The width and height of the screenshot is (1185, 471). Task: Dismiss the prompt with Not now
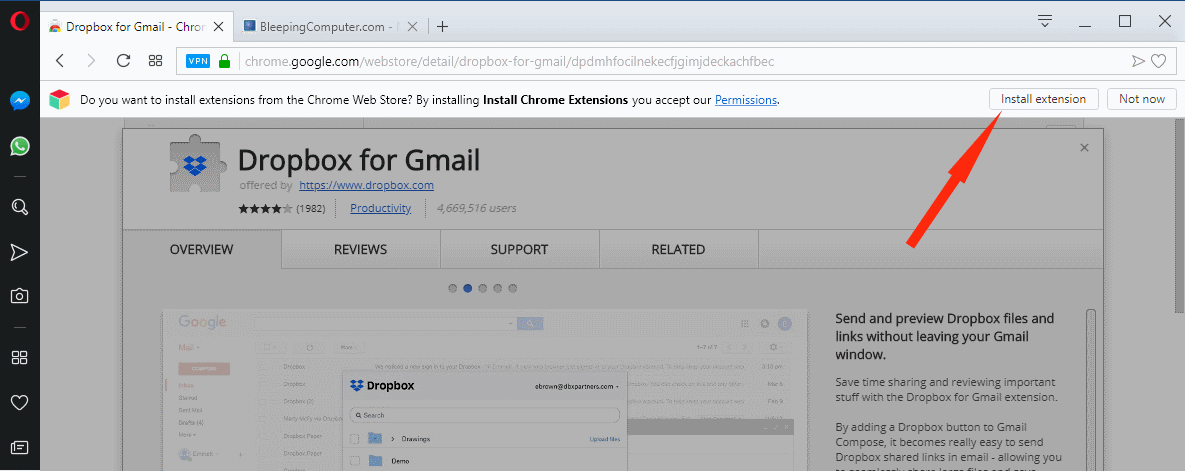coord(1142,99)
